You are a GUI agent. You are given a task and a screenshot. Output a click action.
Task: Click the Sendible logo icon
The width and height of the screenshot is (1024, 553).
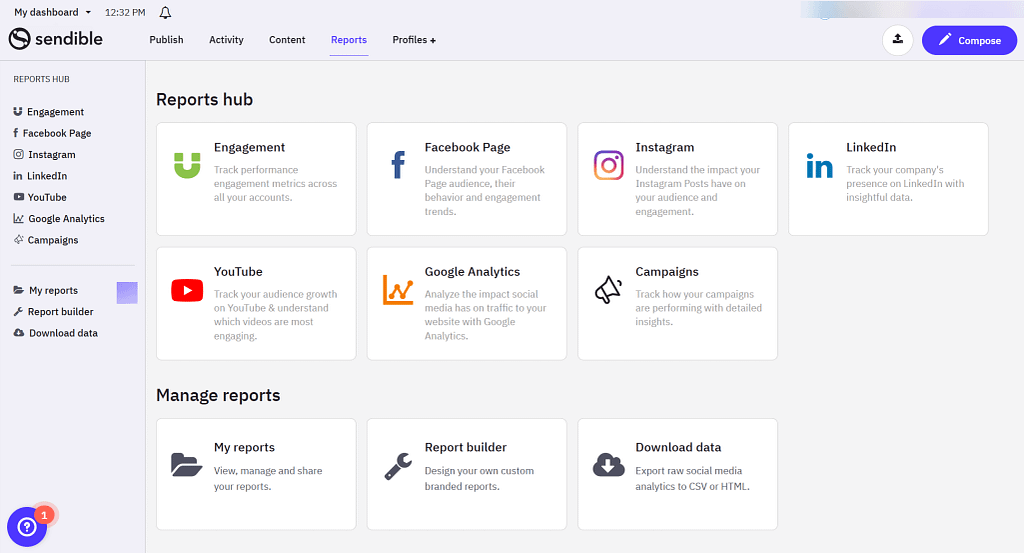[20, 39]
